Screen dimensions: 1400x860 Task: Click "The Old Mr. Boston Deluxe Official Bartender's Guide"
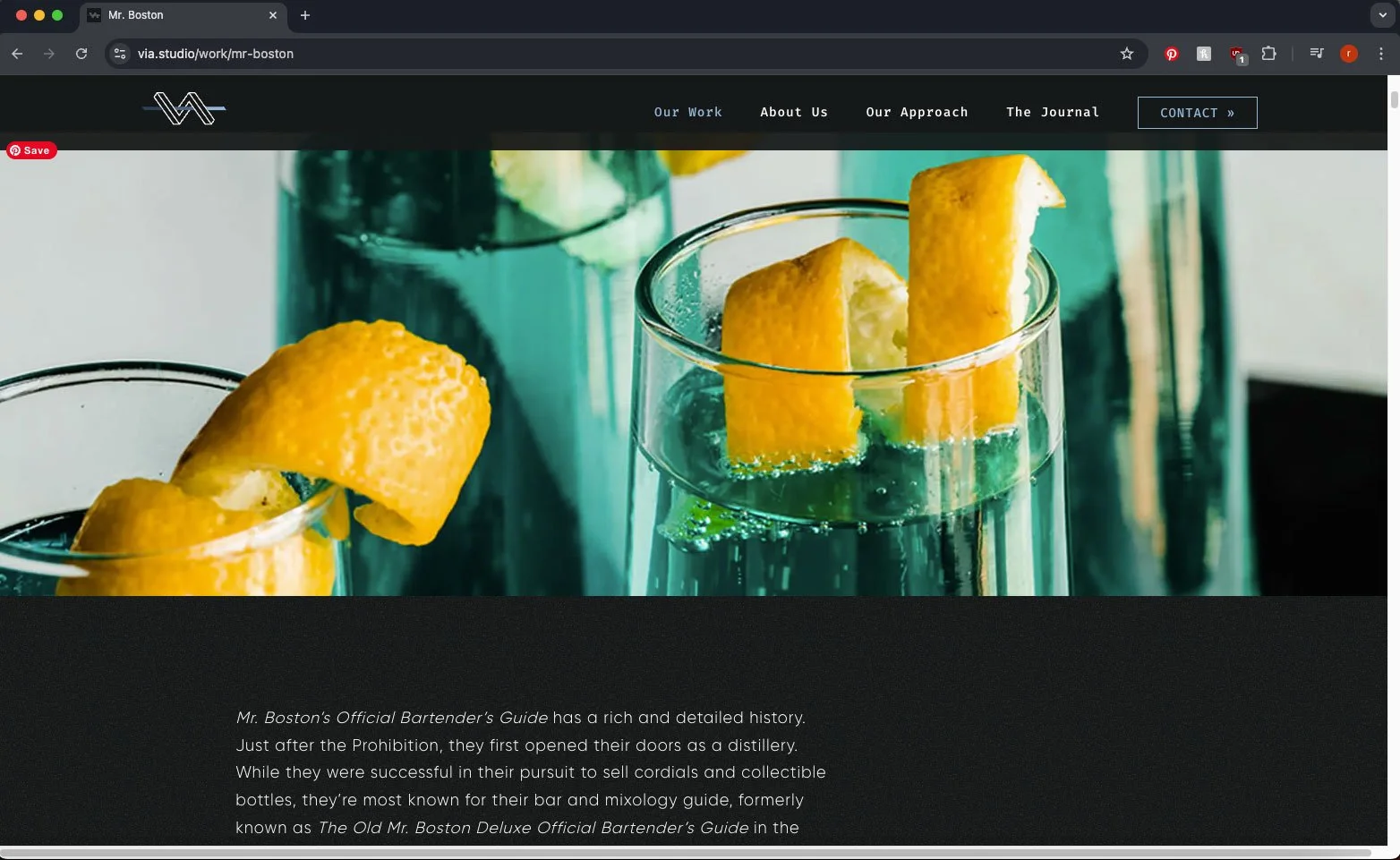point(533,828)
